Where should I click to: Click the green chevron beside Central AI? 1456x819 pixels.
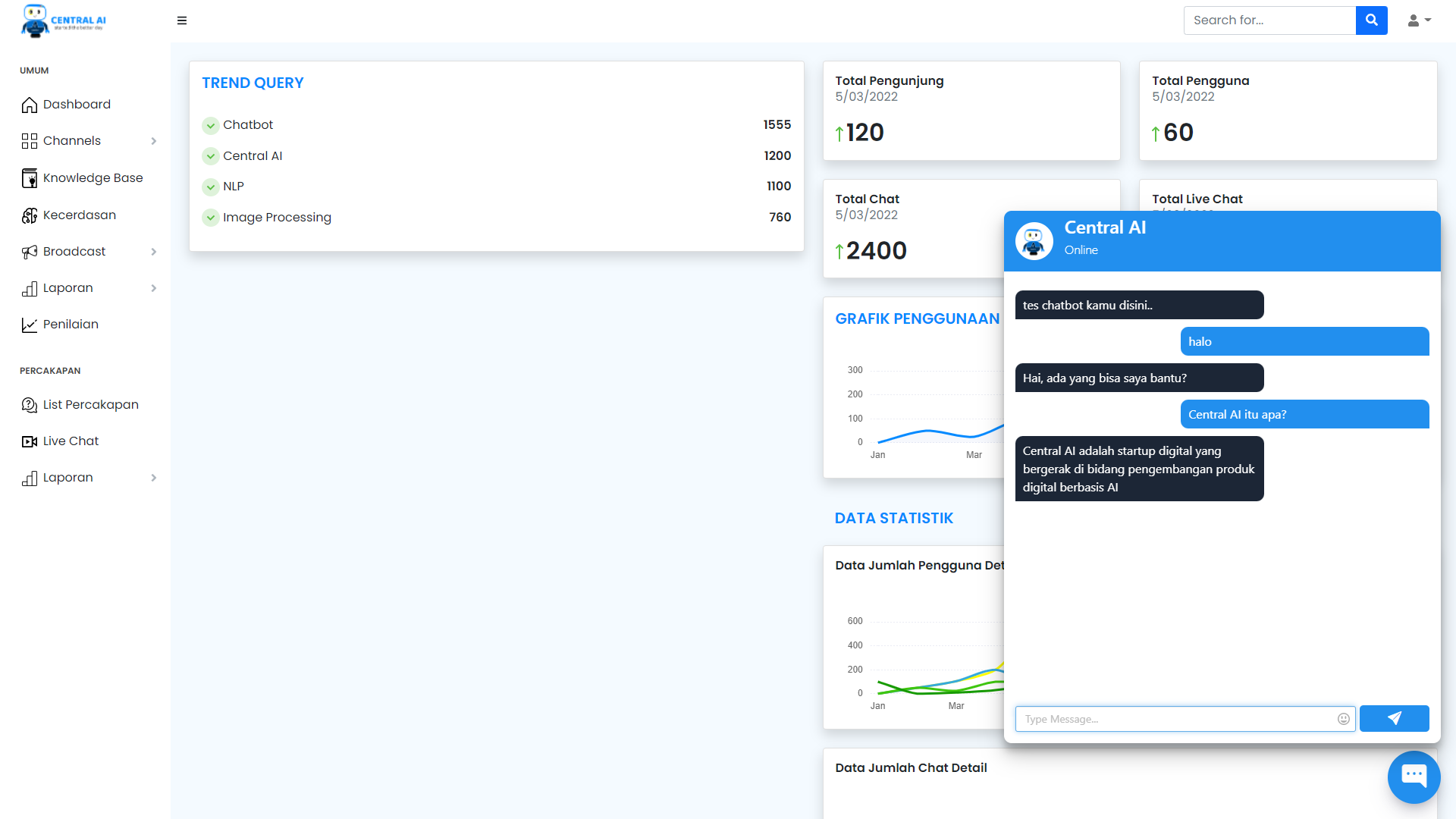(211, 156)
